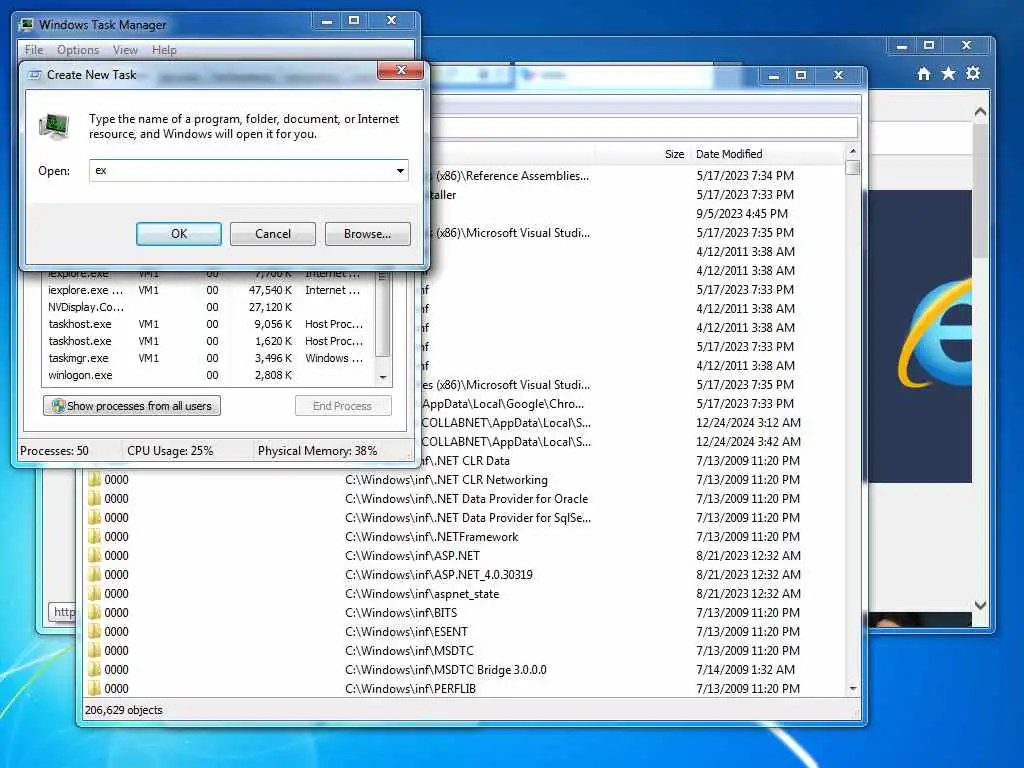The width and height of the screenshot is (1024, 768).
Task: Sort file list by Size column
Action: tap(674, 154)
